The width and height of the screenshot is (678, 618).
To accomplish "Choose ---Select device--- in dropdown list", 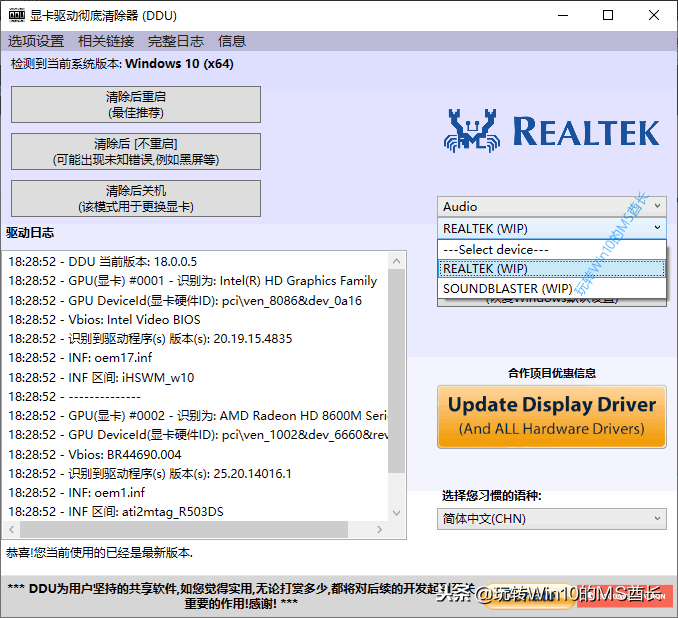I will tap(552, 250).
